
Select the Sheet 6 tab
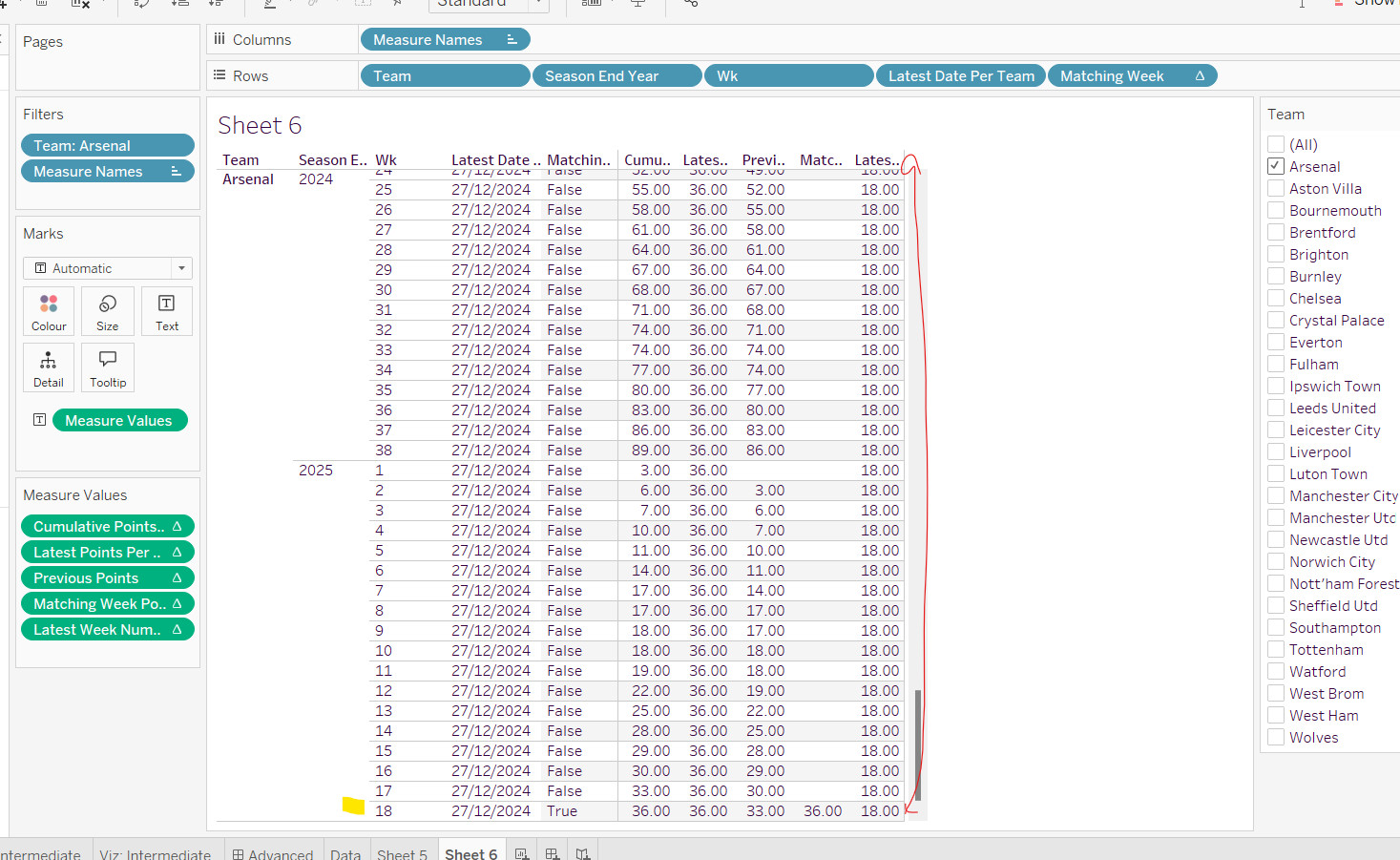[470, 853]
